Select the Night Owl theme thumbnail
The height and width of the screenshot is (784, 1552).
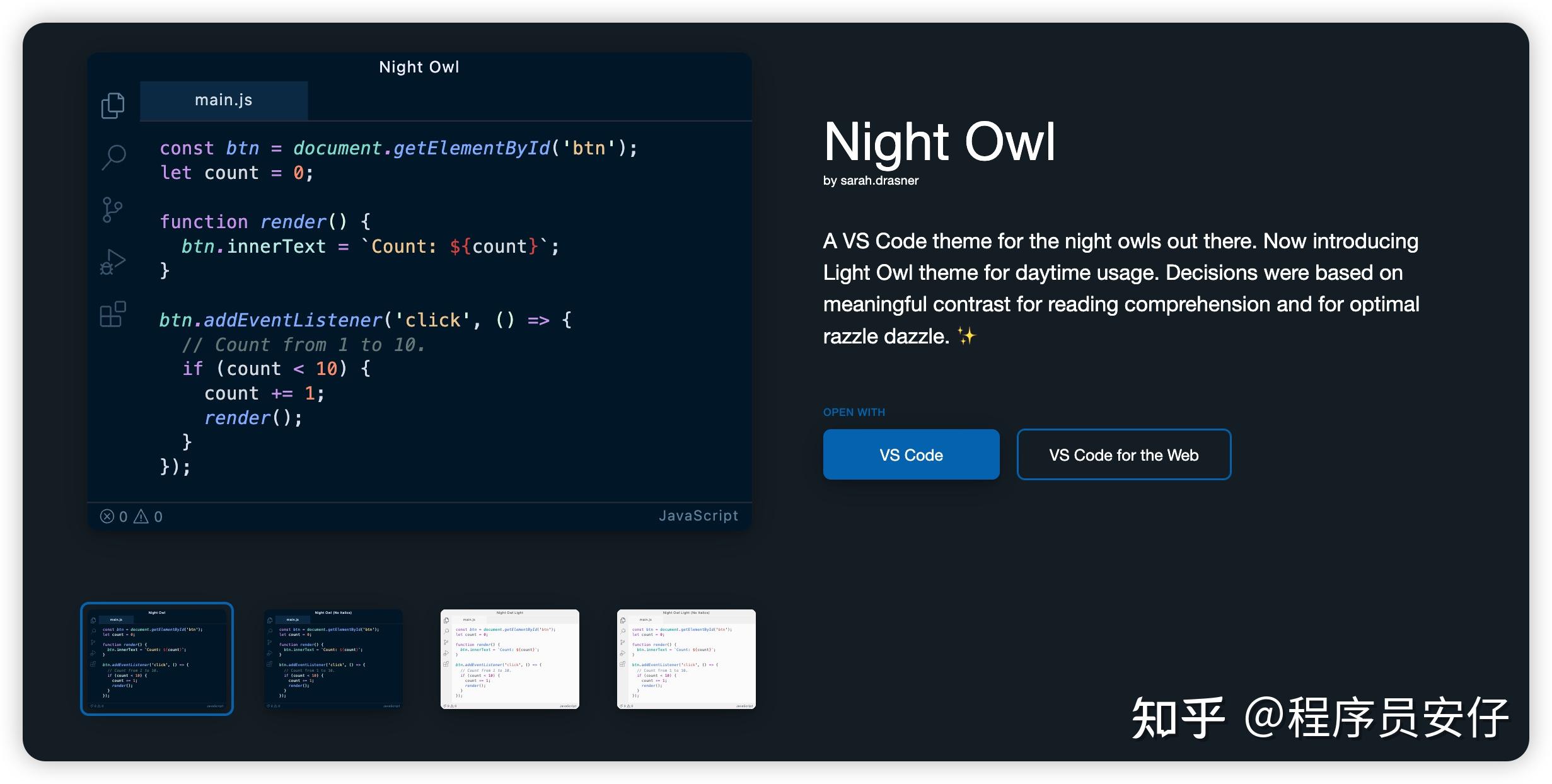[157, 658]
